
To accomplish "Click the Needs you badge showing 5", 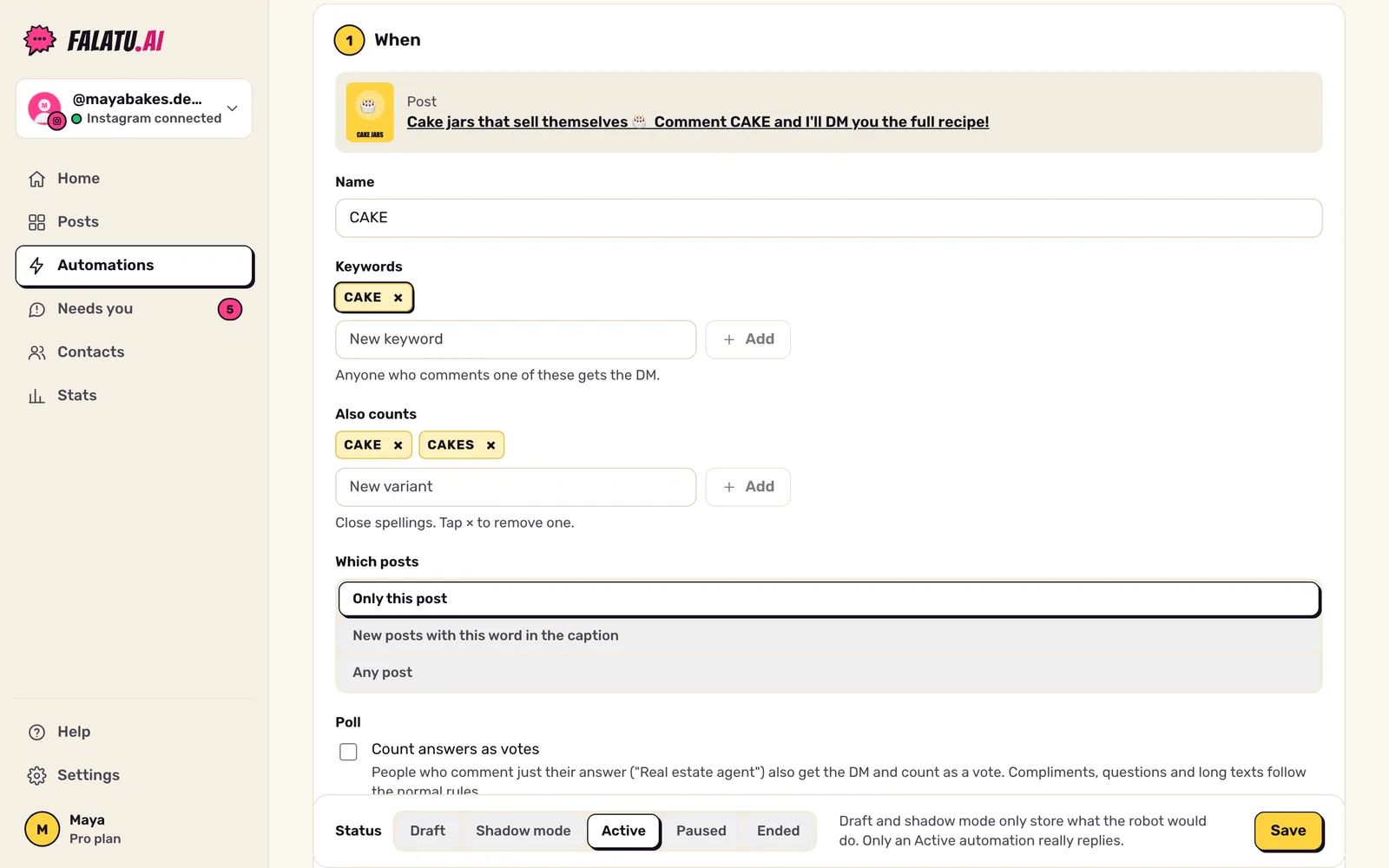I will pyautogui.click(x=230, y=309).
